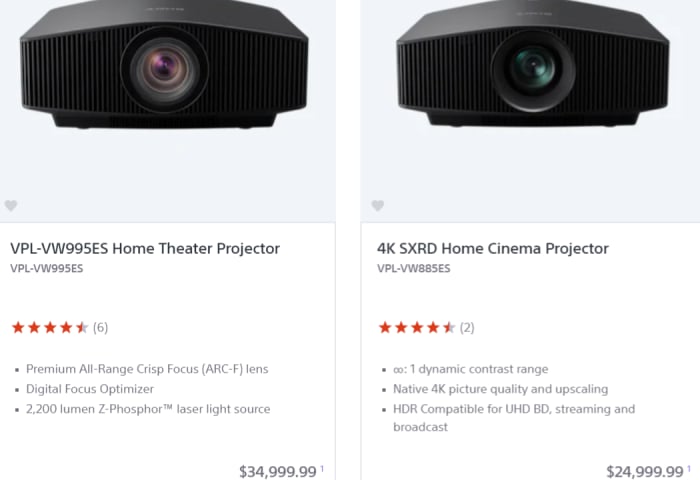Favorite the VPL-VW995ES projector with heart icon
700x480 pixels.
pos(11,205)
